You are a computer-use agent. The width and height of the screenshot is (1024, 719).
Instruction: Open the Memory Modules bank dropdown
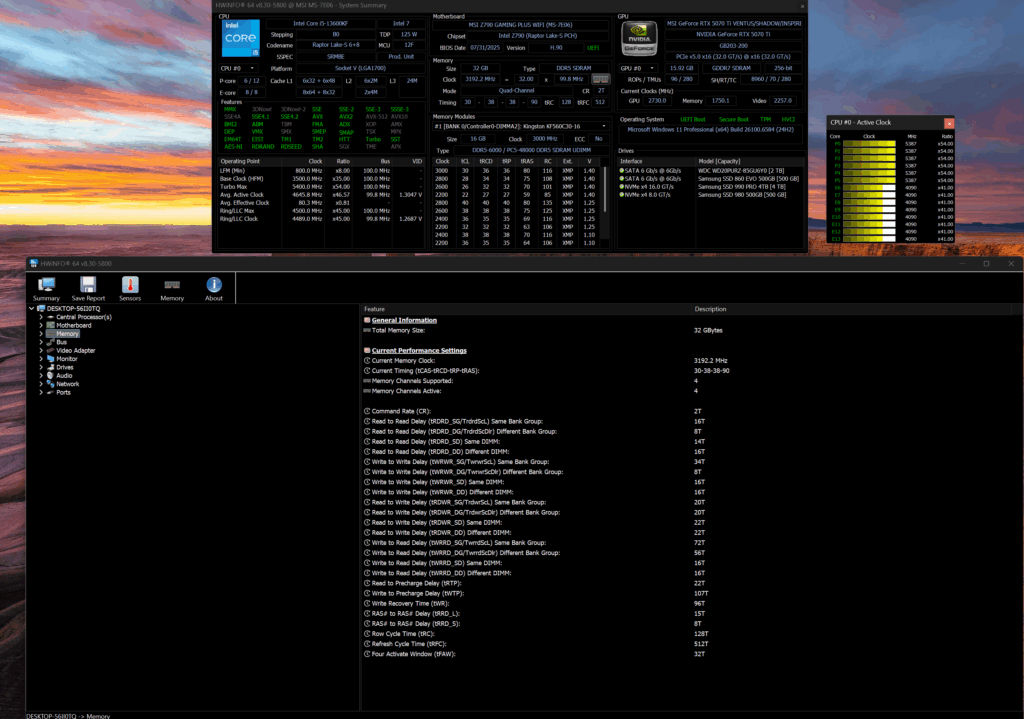(520, 126)
